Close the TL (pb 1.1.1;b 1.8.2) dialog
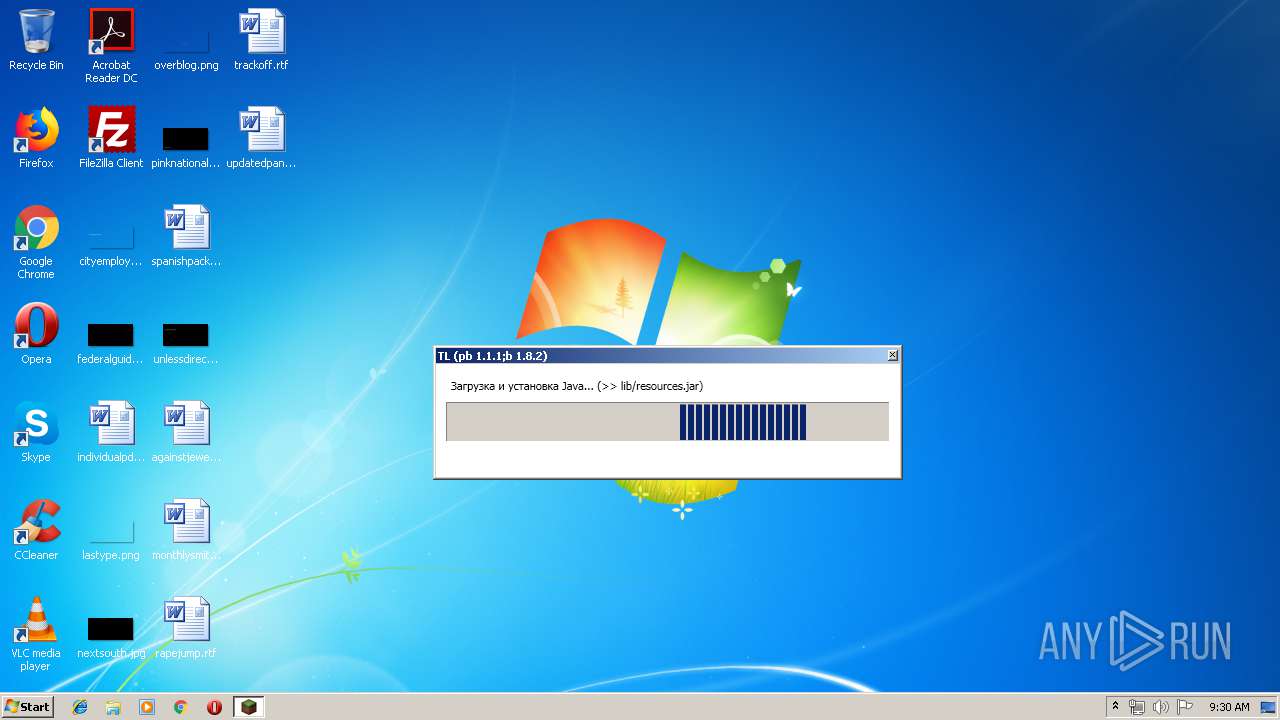 [x=893, y=355]
